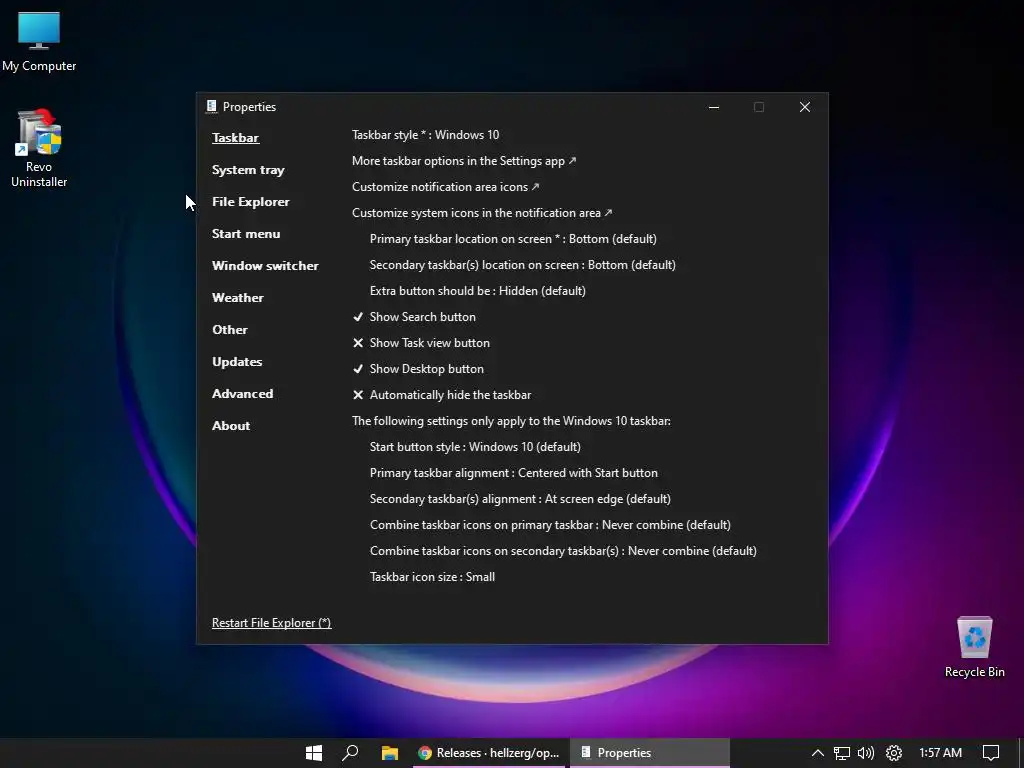Screen dimensions: 1024x768
Task: Click the taskbar Search magnifier icon
Action: pos(351,753)
